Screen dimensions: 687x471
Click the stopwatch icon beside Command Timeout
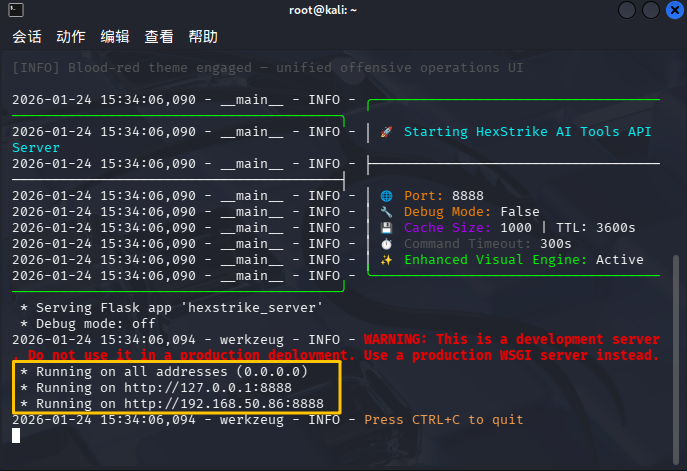(x=386, y=244)
